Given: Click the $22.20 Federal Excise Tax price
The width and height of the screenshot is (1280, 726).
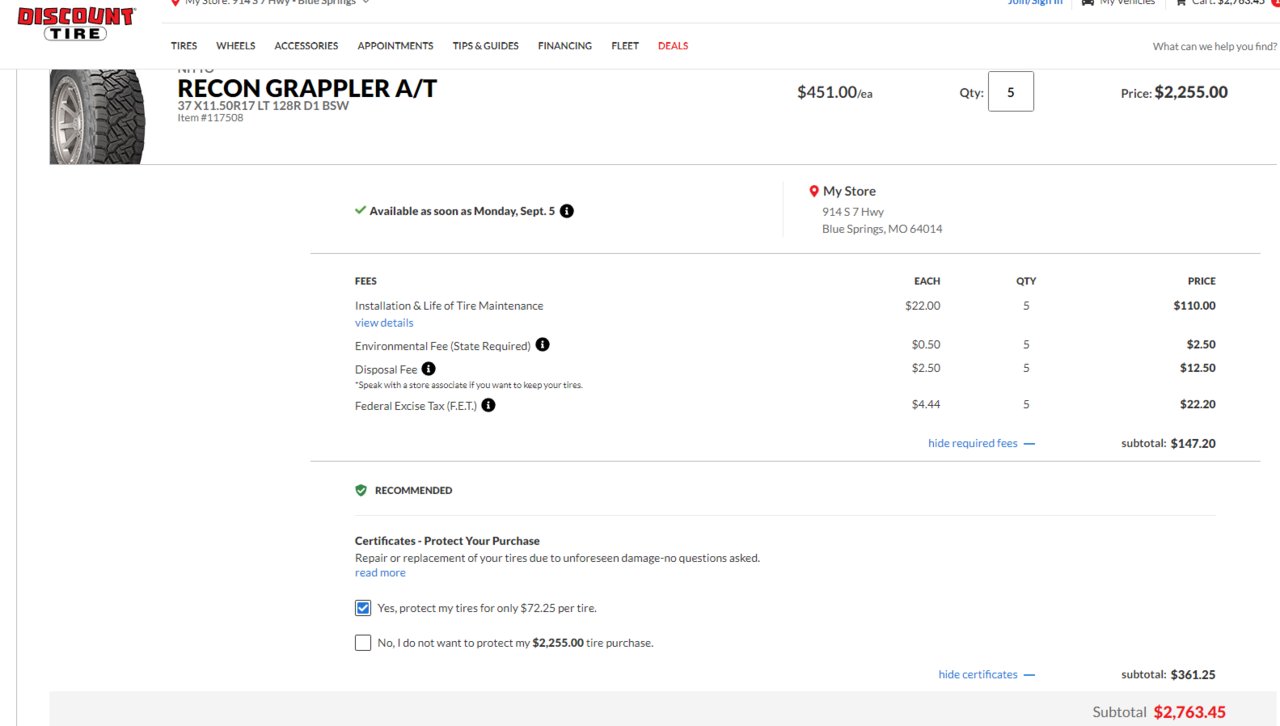Looking at the screenshot, I should click(1198, 405).
